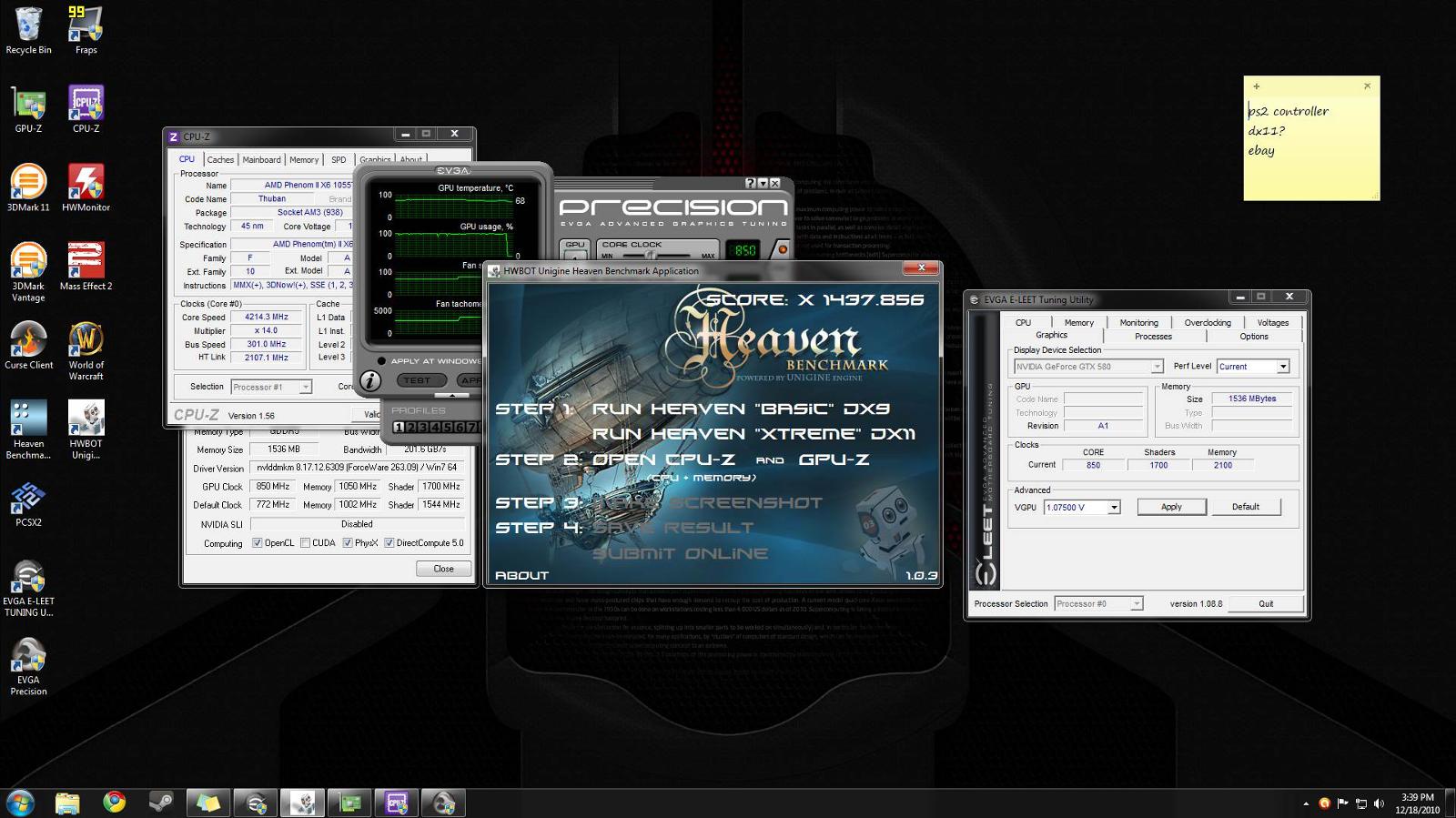Expand the Perf Level dropdown in E-LEET

[1283, 367]
